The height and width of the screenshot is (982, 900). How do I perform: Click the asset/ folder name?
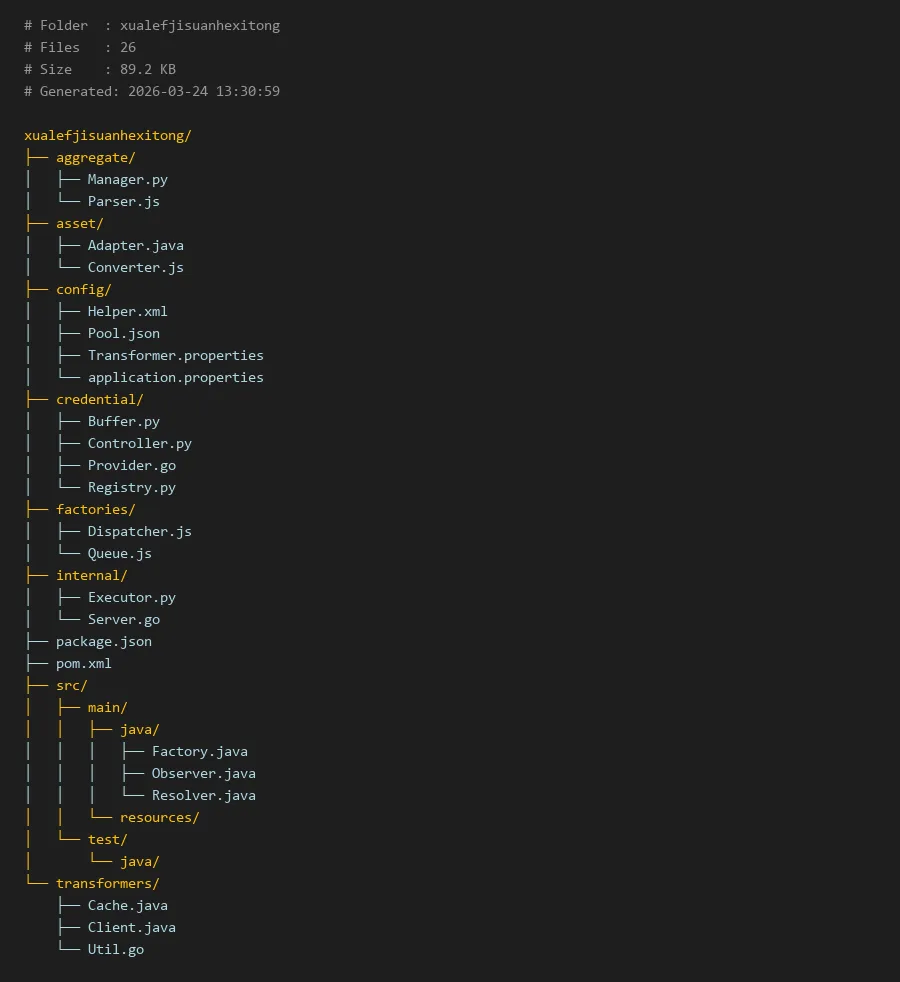point(79,223)
